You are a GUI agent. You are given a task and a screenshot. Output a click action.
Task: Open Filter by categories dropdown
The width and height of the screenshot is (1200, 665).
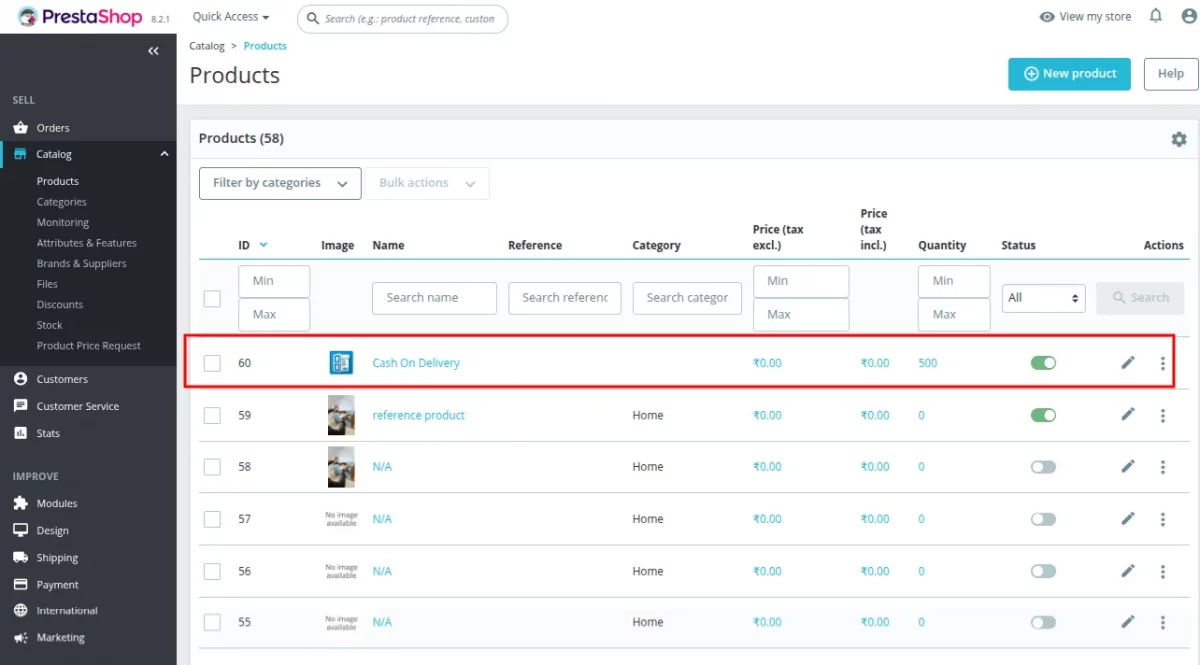[x=280, y=183]
